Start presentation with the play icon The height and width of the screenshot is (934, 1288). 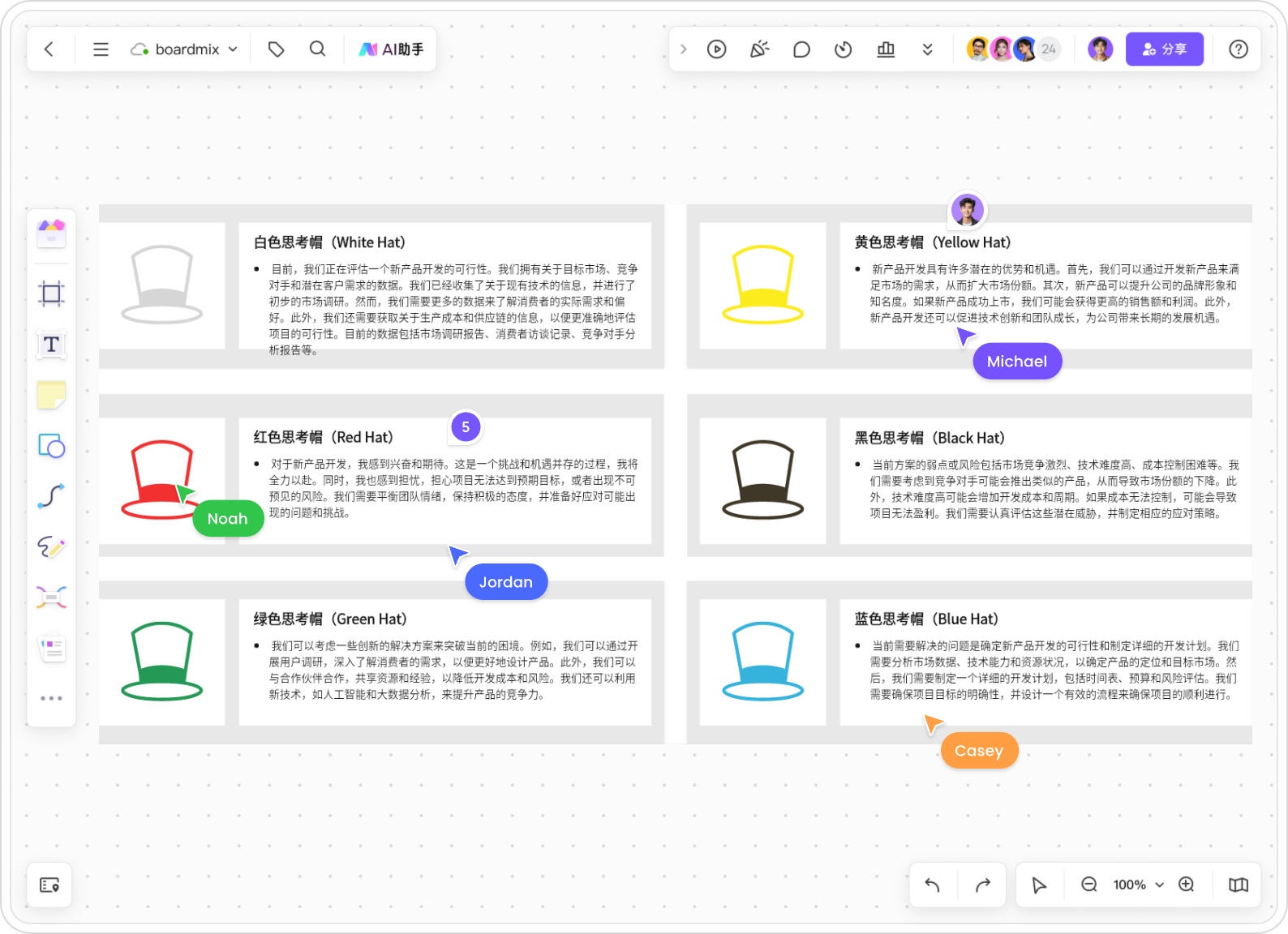pos(716,49)
